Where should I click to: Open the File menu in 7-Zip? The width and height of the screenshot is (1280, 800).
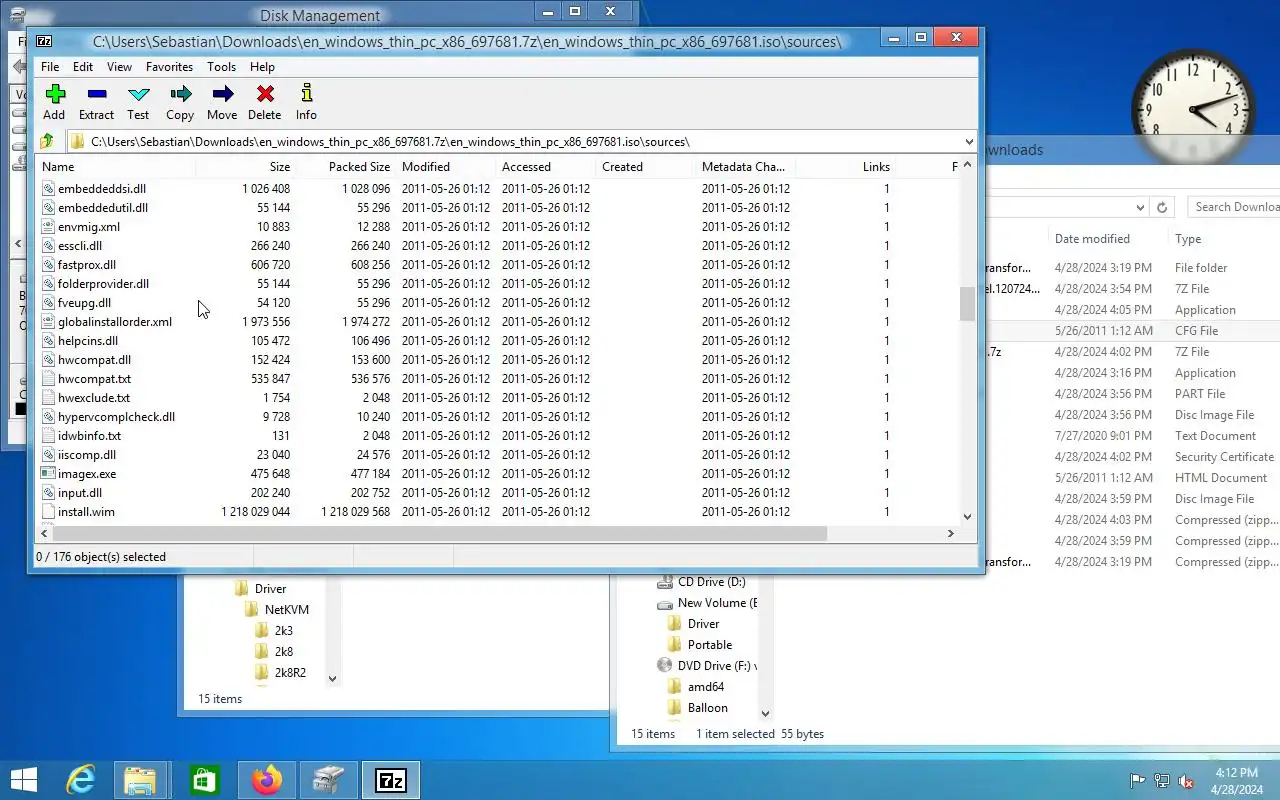click(x=50, y=67)
